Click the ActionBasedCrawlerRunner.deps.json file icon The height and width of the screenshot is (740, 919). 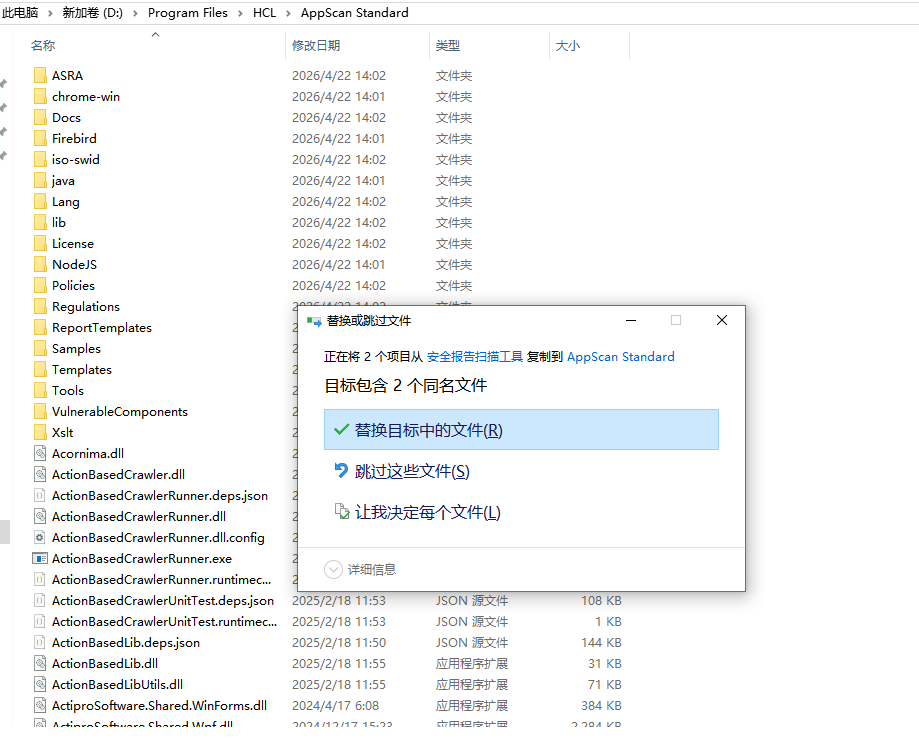tap(40, 496)
